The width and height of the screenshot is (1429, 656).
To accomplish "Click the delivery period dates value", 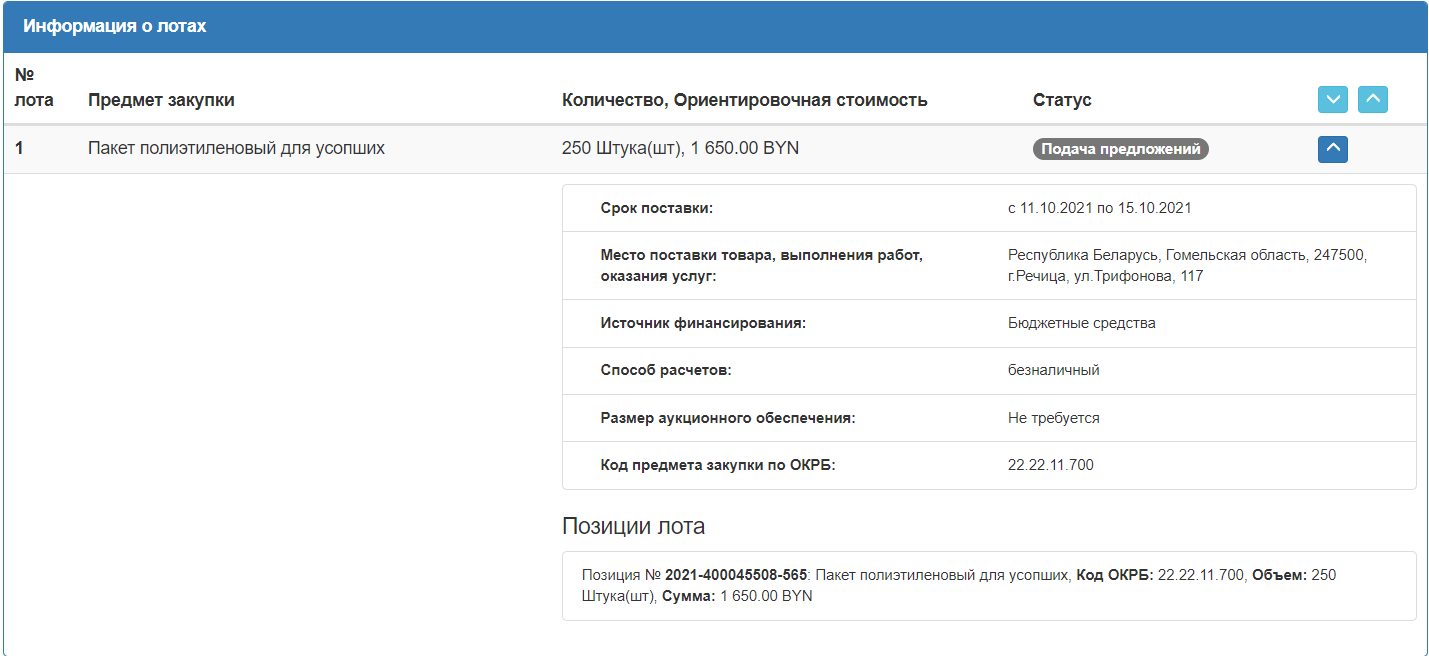I will click(1099, 208).
